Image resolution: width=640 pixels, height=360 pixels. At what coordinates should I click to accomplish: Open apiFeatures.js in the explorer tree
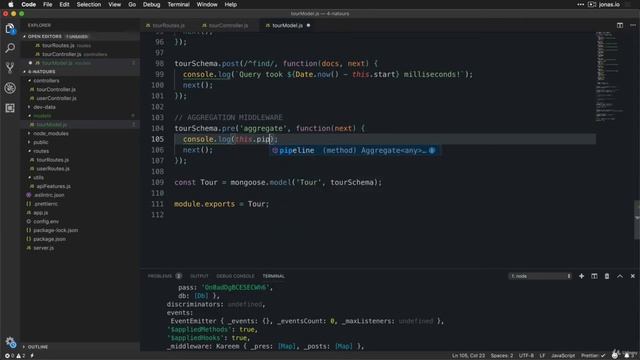pos(53,187)
